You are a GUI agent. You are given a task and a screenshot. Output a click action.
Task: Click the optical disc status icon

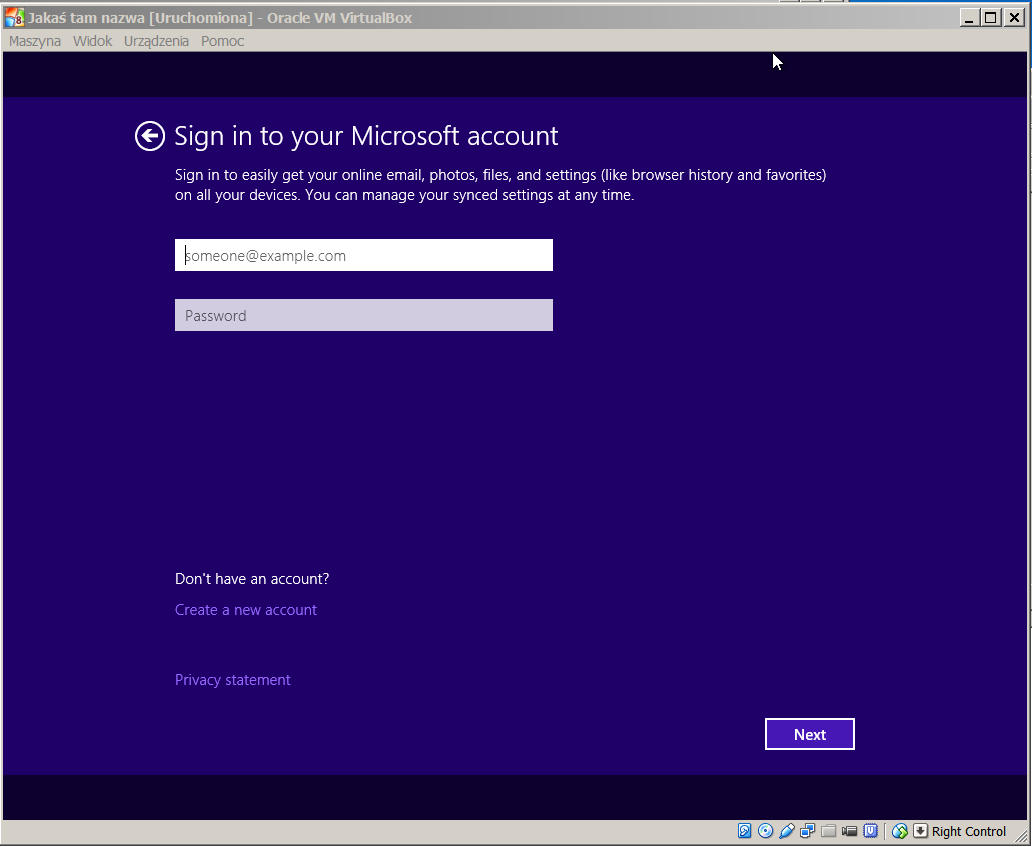point(765,831)
